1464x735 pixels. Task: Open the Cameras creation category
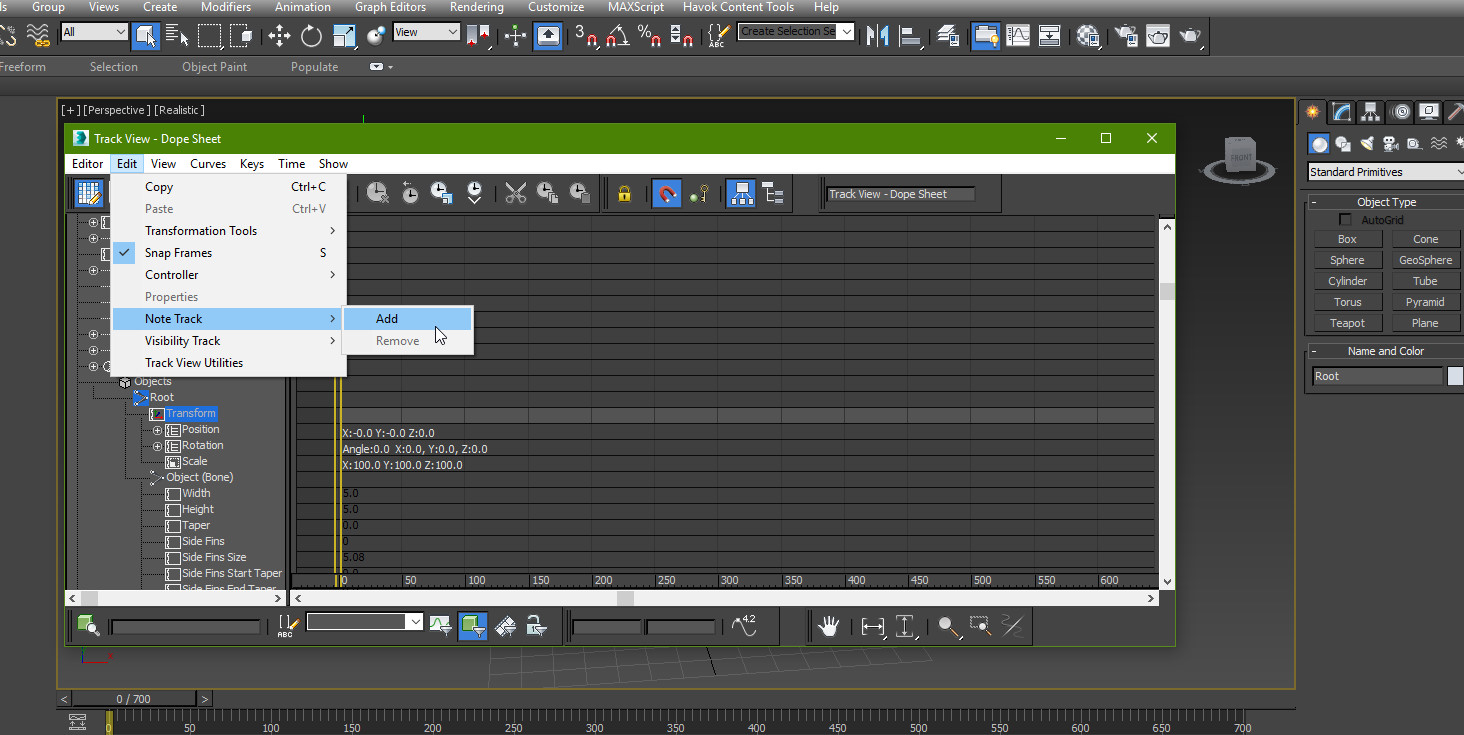click(x=1390, y=143)
